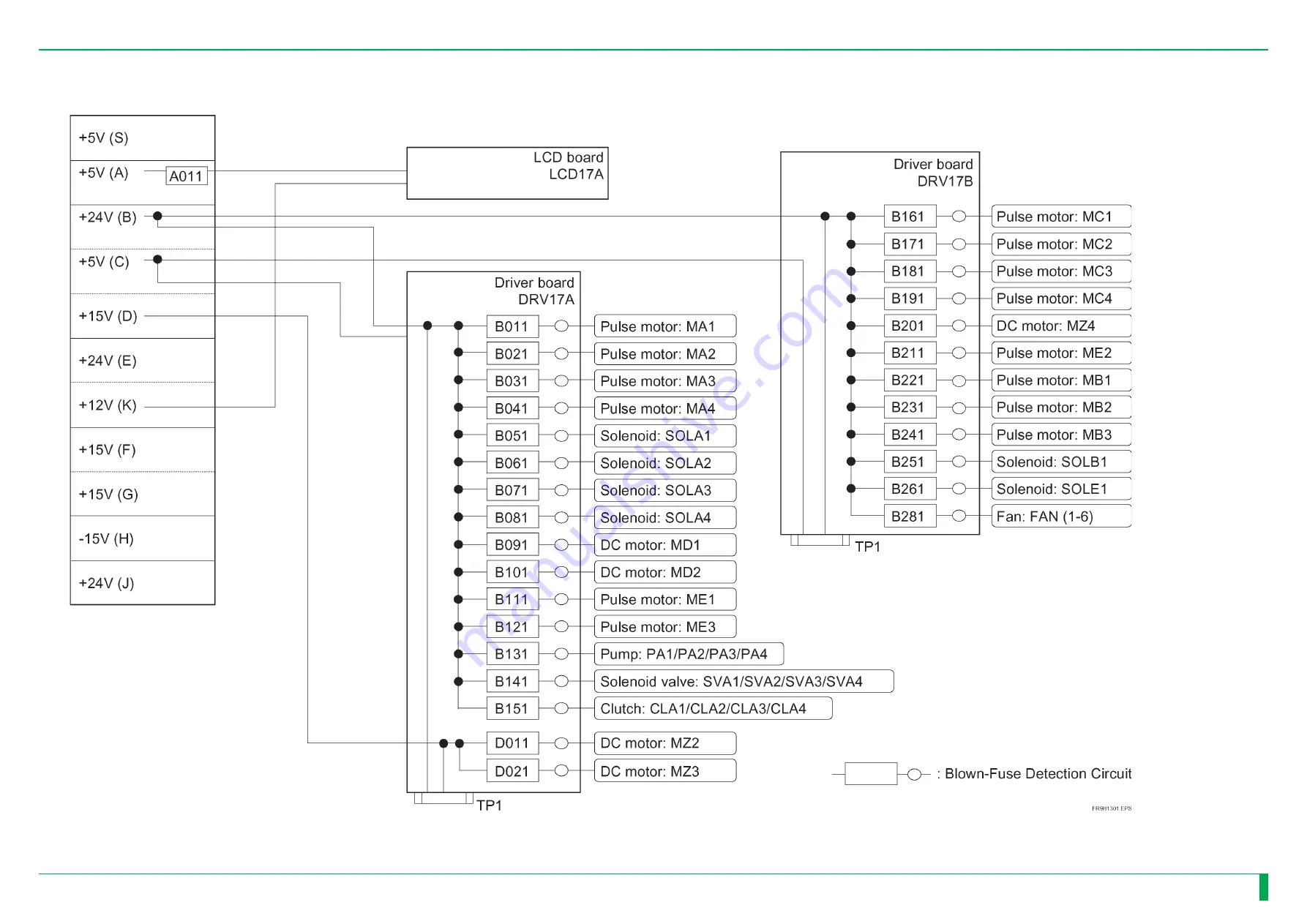Click the Pulse motor: MA3 label
1307x924 pixels.
(x=665, y=381)
